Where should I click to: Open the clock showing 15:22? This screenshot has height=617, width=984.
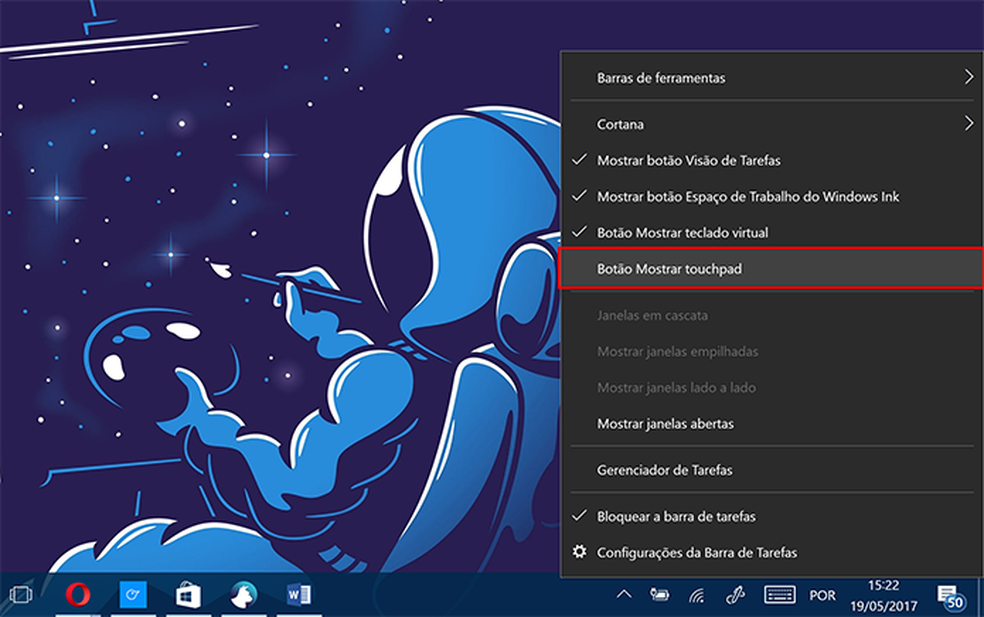(x=883, y=596)
